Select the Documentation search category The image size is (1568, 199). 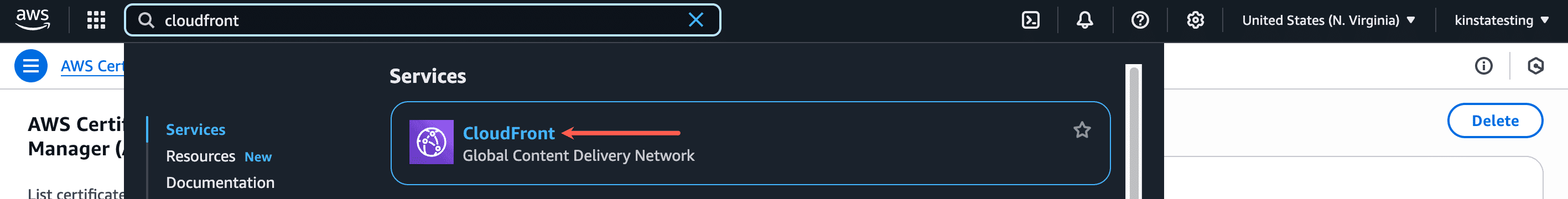click(x=220, y=182)
